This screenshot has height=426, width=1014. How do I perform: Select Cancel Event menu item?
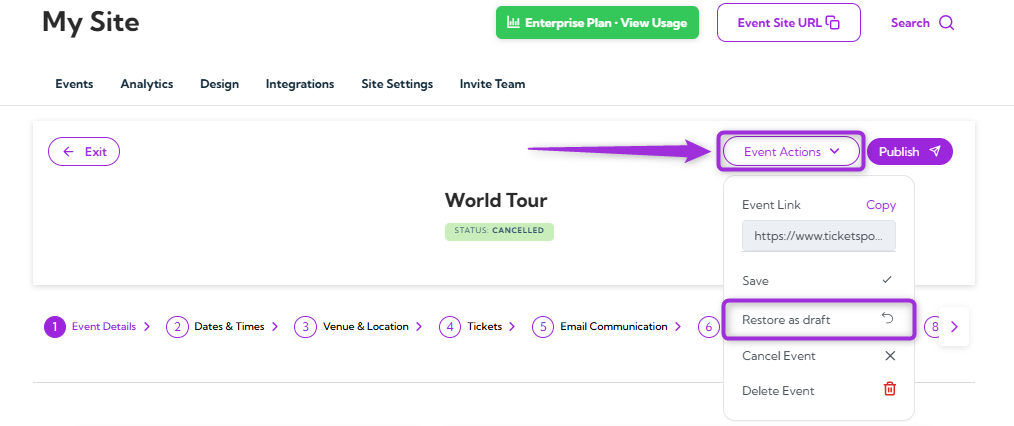click(818, 356)
